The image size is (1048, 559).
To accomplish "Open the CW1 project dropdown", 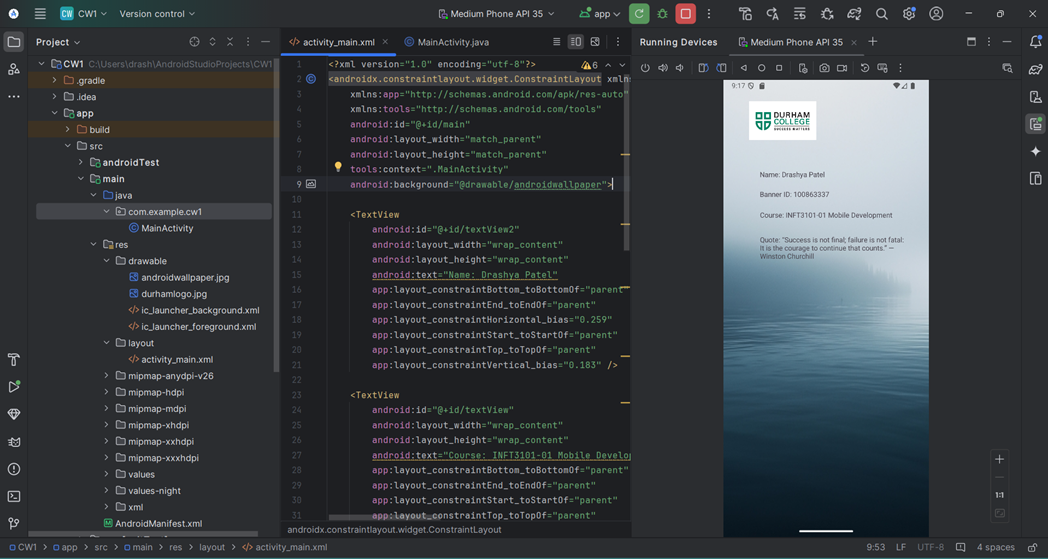I will (84, 13).
